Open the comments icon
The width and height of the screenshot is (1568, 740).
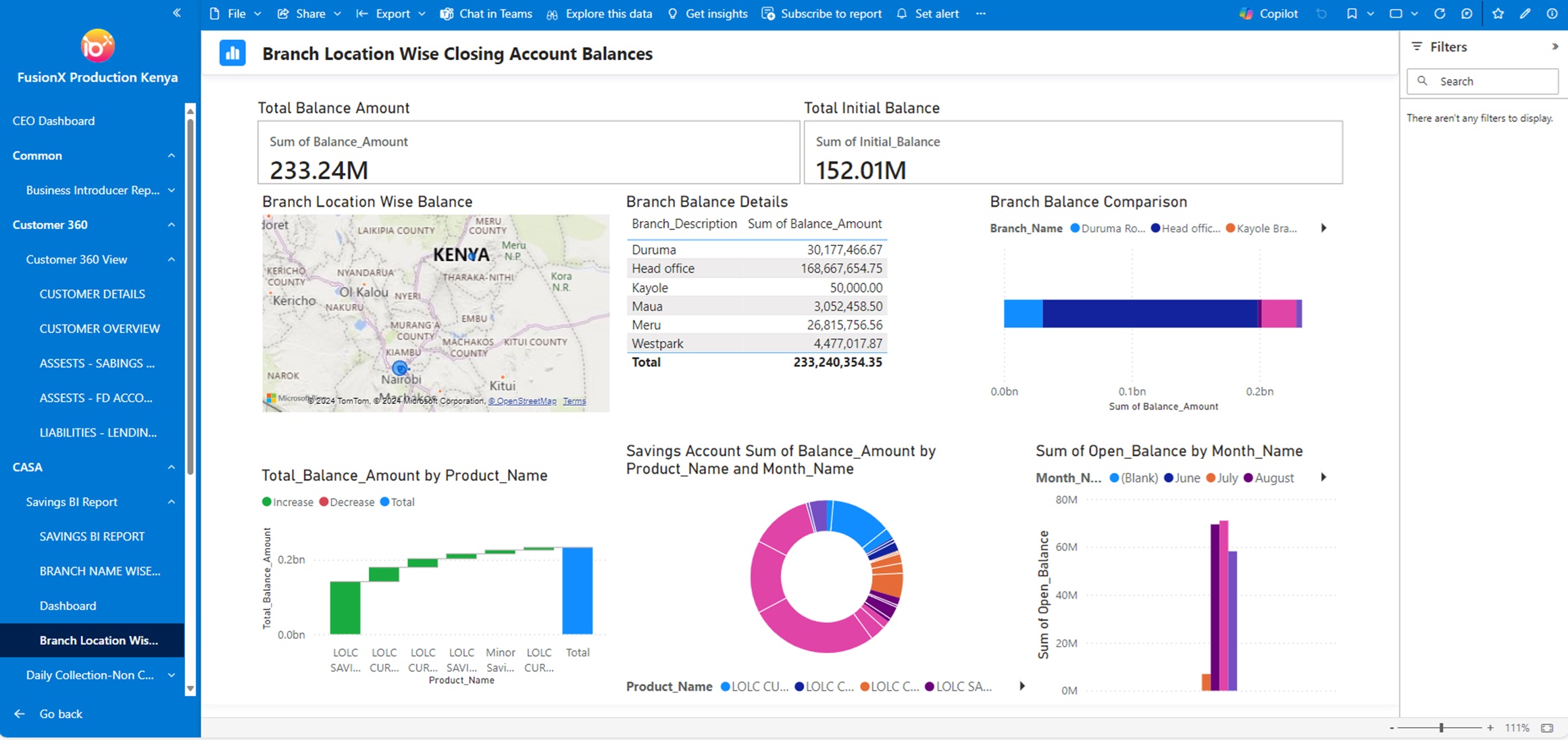tap(1466, 14)
